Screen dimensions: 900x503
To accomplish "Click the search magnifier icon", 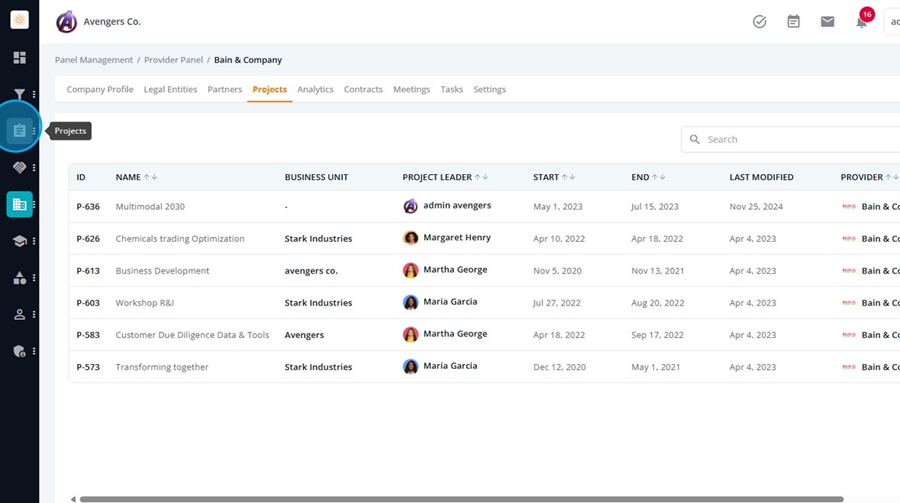I will pyautogui.click(x=695, y=140).
